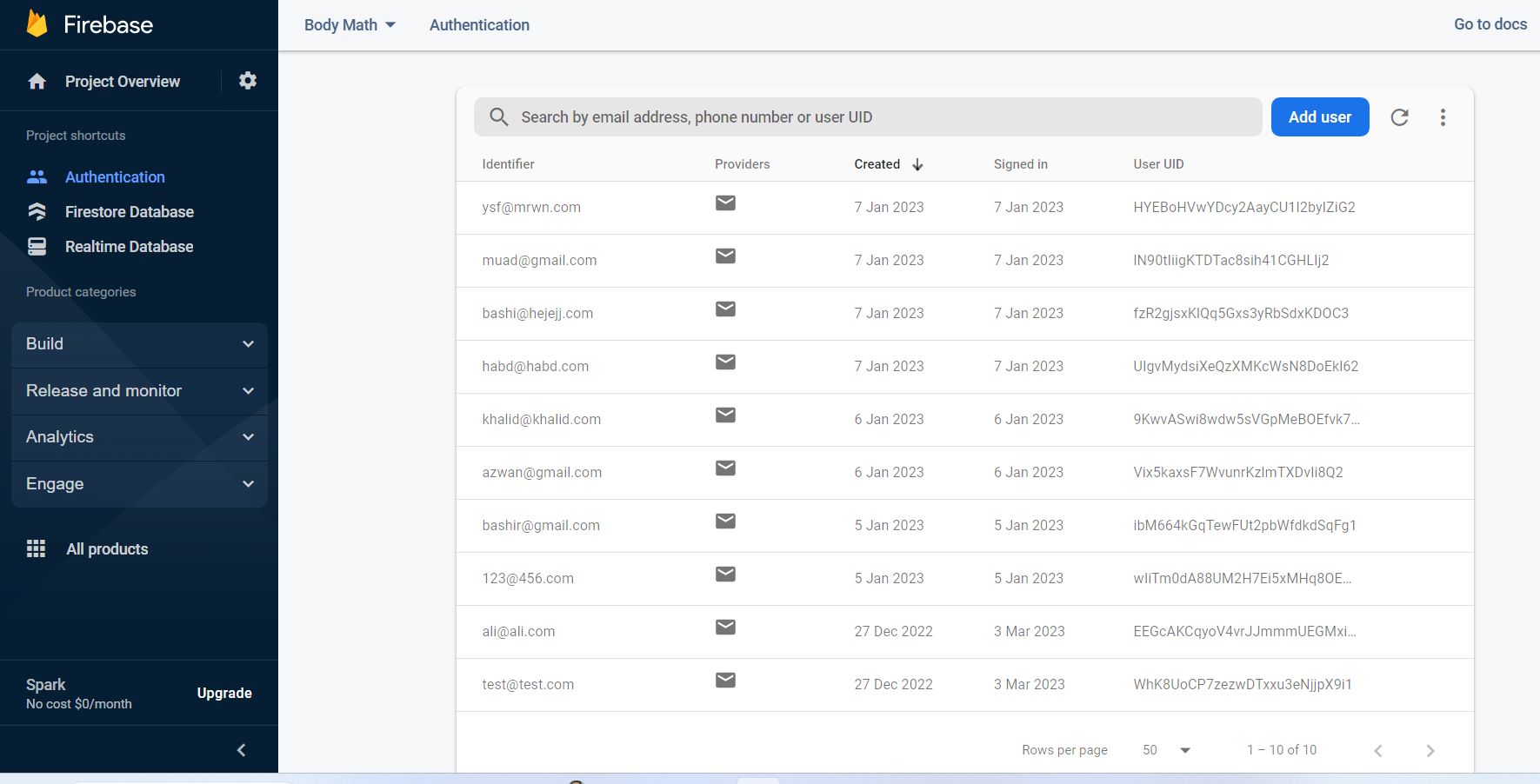Open the Rows per page dropdown
Screen dimensions: 1540x784
pos(1165,749)
